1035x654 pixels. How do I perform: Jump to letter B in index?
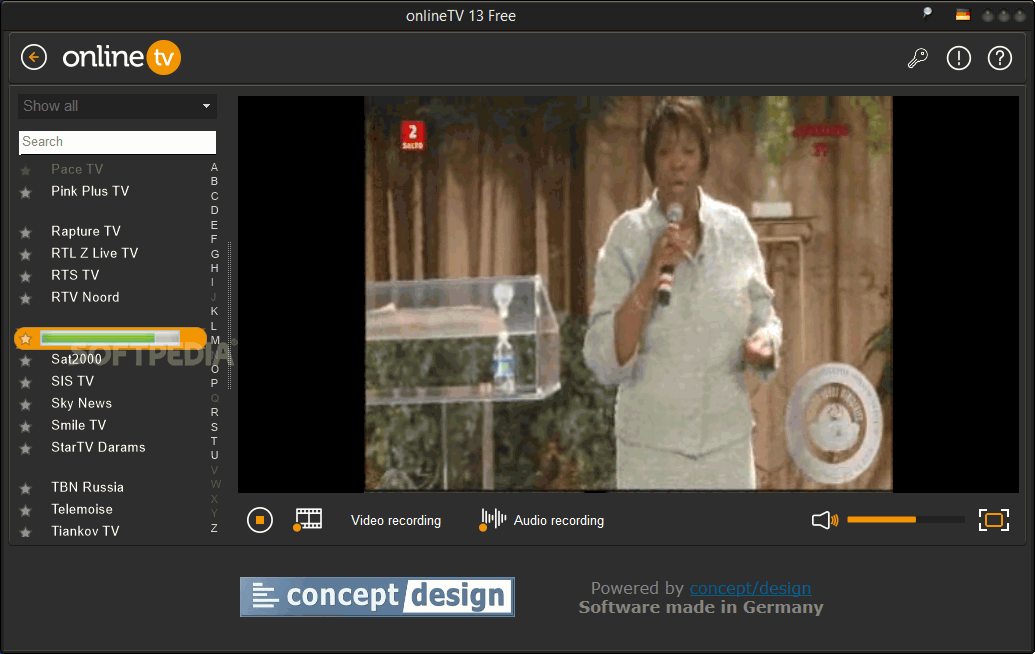pos(214,181)
